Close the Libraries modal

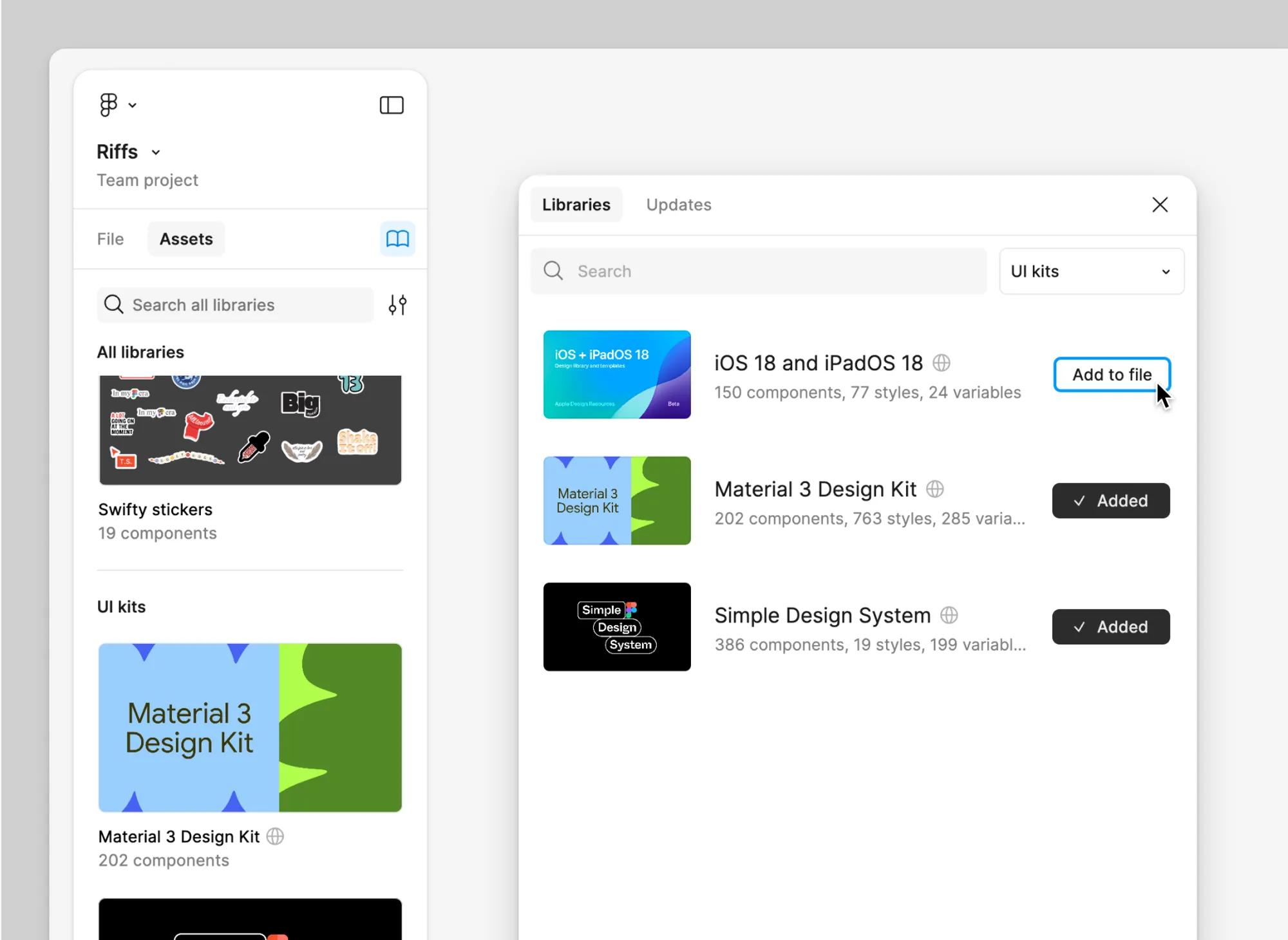(1160, 205)
